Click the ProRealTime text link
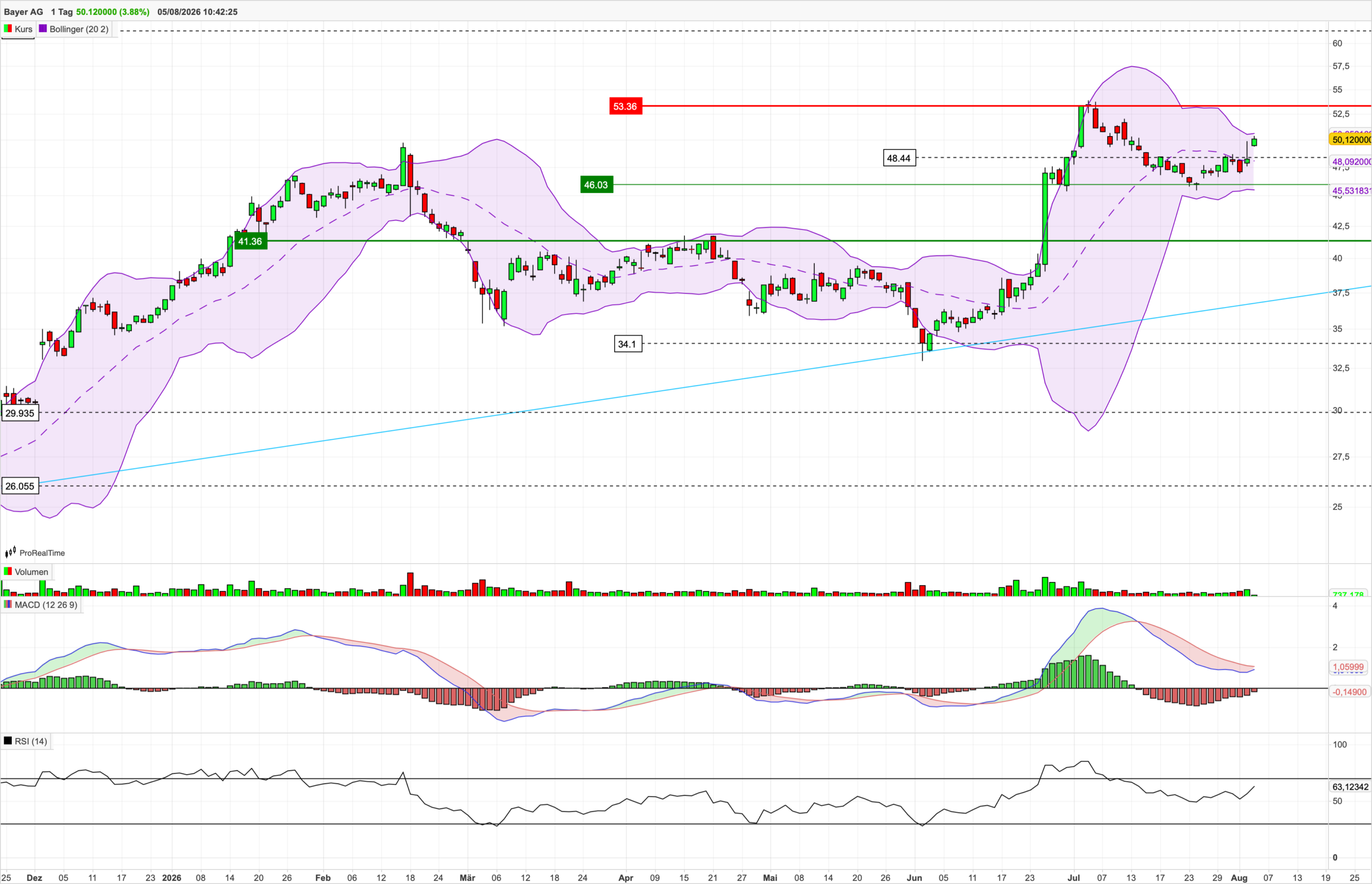 [x=42, y=553]
